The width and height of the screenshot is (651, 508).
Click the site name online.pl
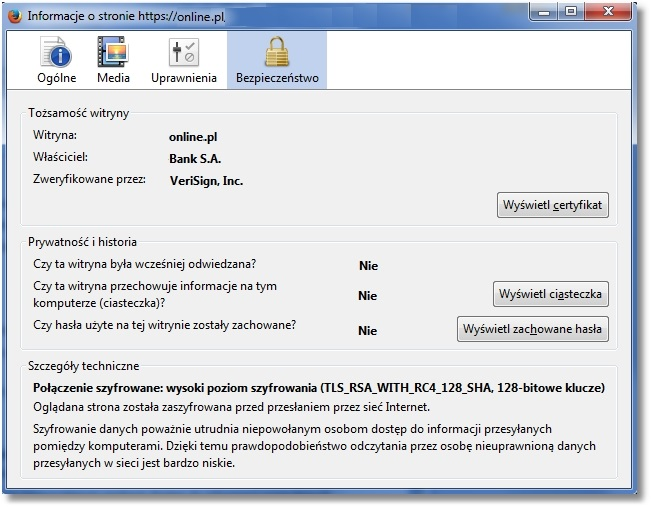pyautogui.click(x=193, y=137)
